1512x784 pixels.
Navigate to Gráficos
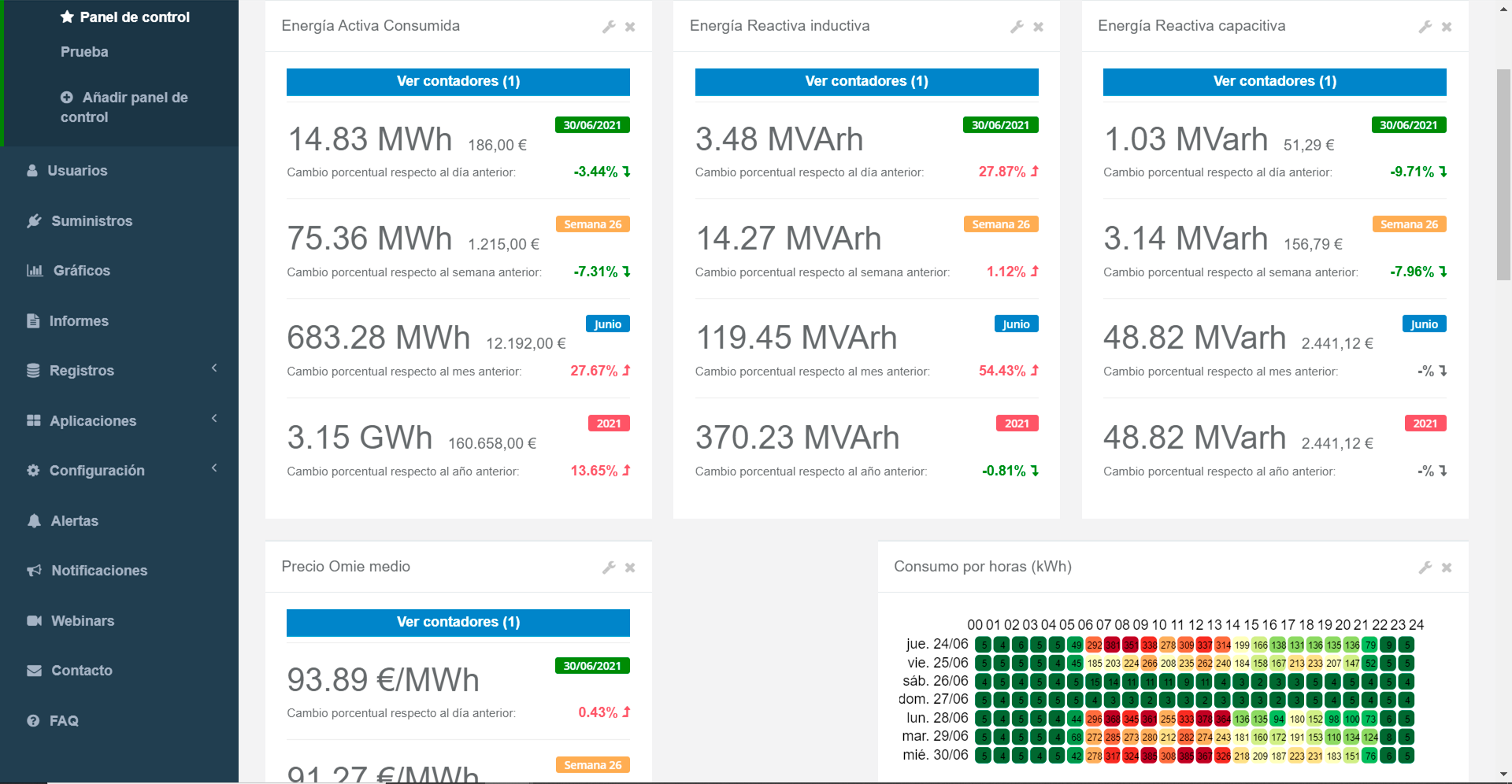[x=82, y=271]
